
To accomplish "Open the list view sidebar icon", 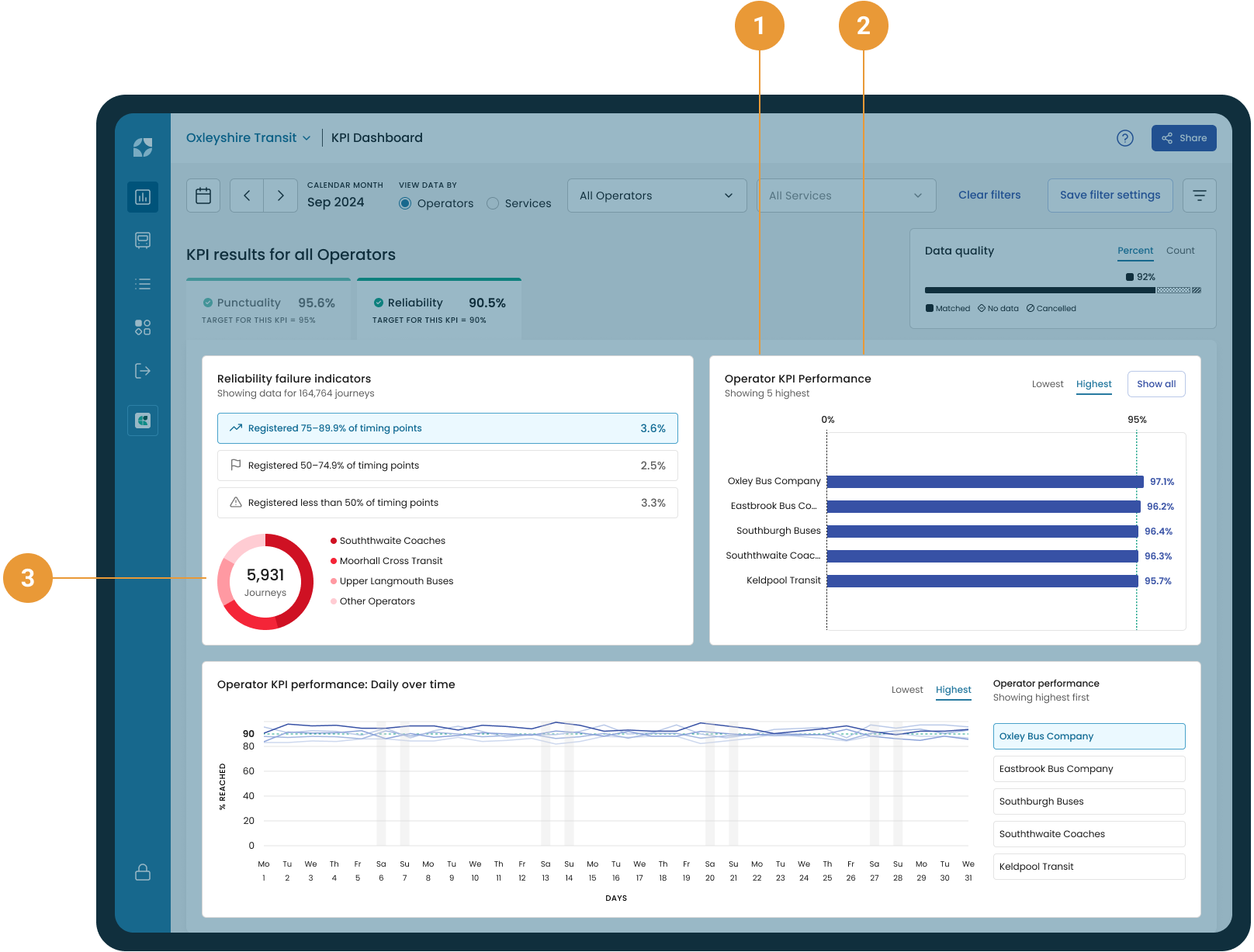I will pyautogui.click(x=143, y=284).
